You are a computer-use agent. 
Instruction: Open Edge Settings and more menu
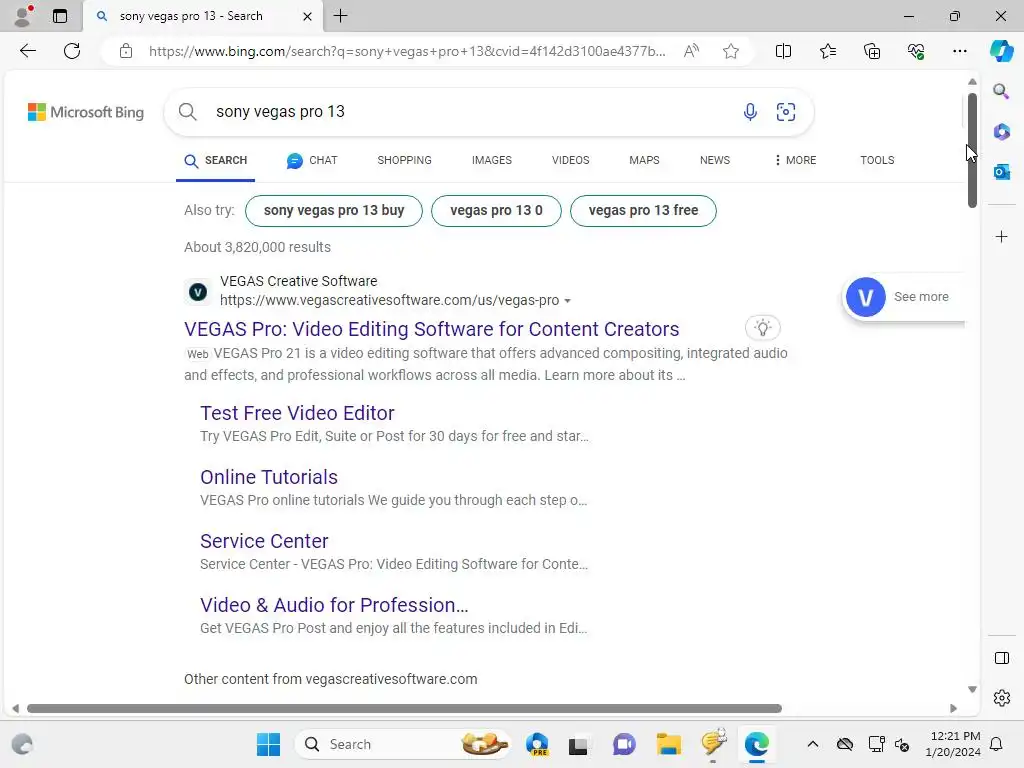click(x=959, y=51)
